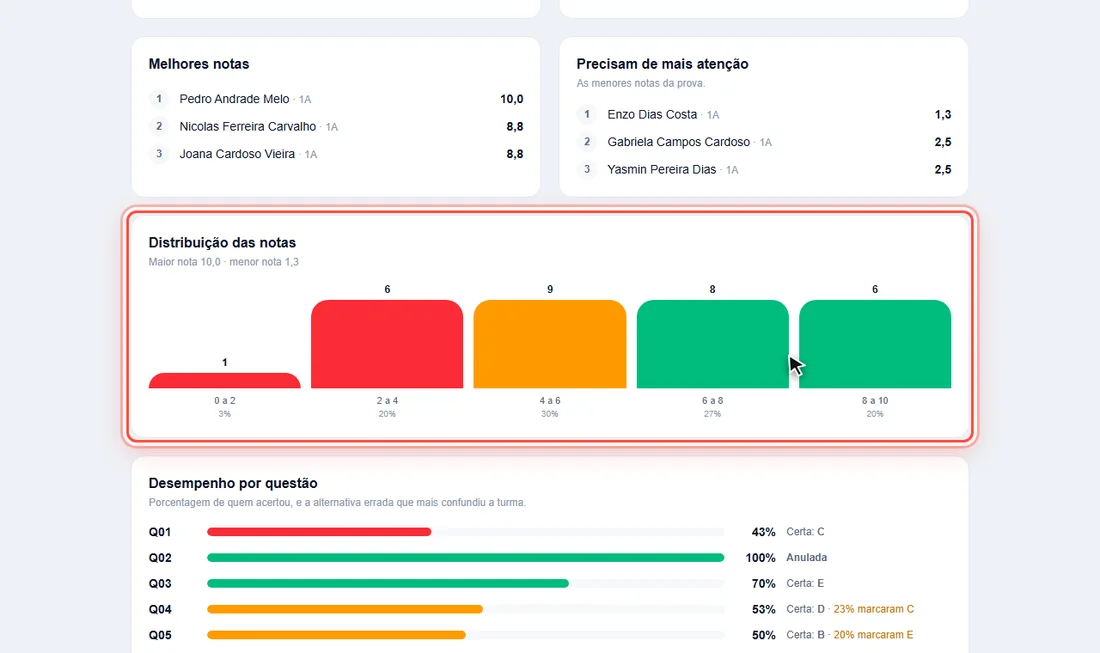Click the 43% value for Q01
The image size is (1100, 653).
point(763,532)
